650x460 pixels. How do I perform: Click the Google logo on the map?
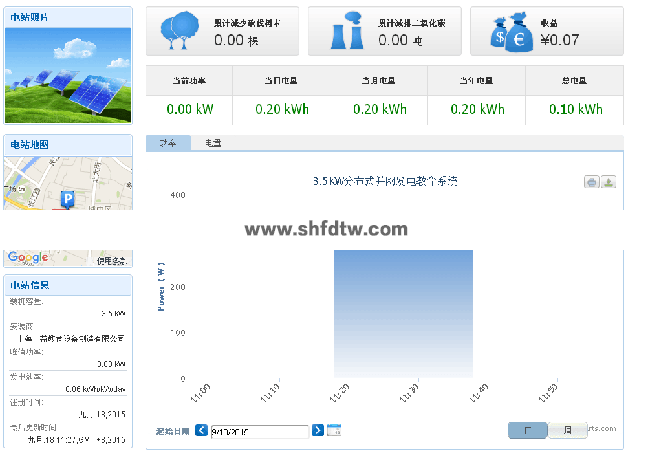coord(28,258)
